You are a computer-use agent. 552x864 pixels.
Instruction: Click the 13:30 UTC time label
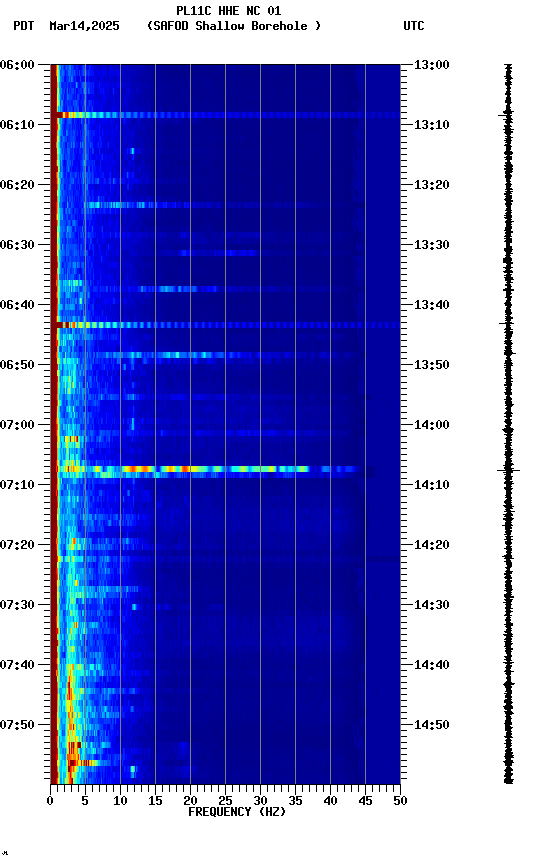pyautogui.click(x=432, y=245)
